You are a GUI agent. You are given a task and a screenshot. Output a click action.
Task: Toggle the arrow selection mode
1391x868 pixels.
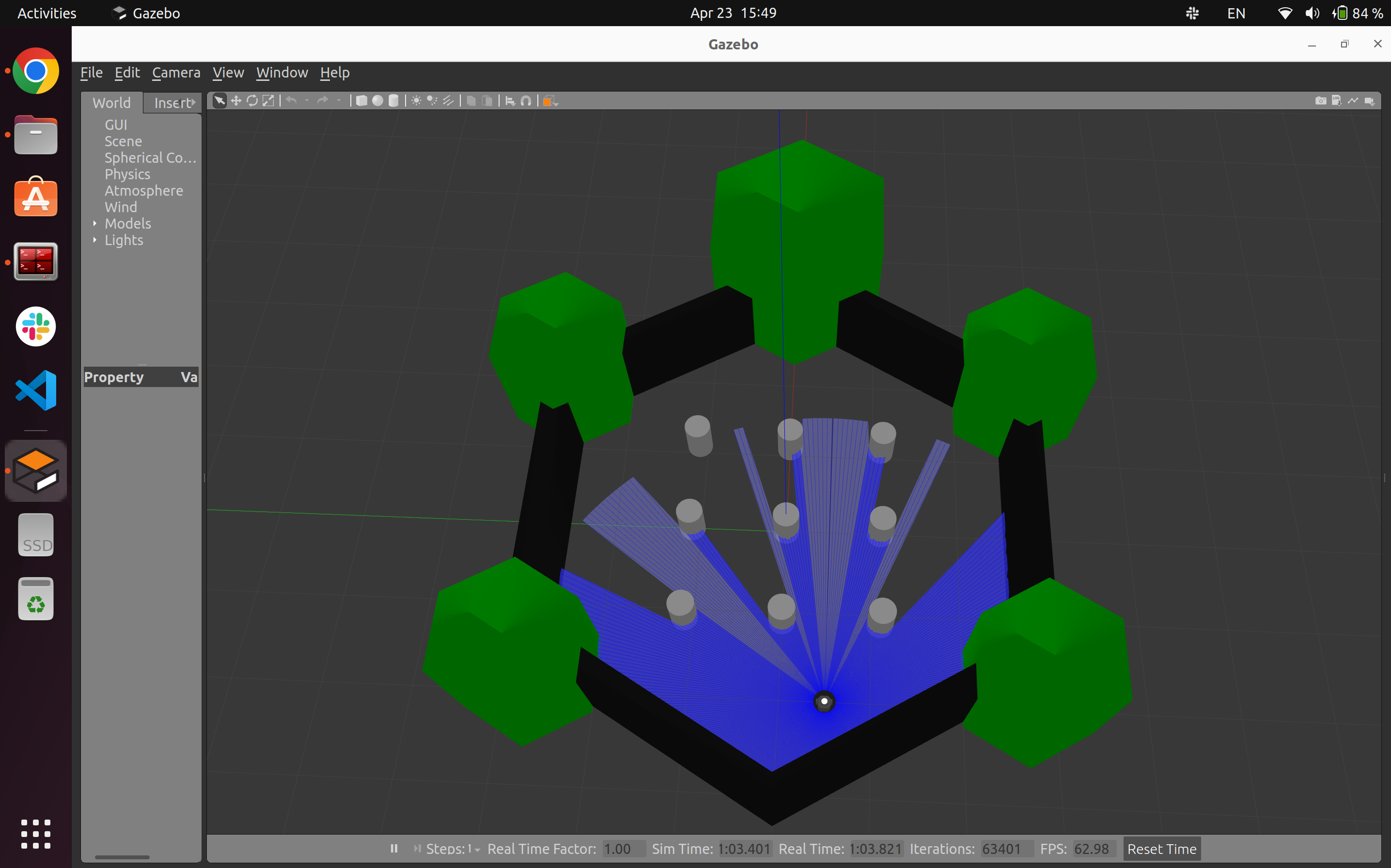coord(219,101)
